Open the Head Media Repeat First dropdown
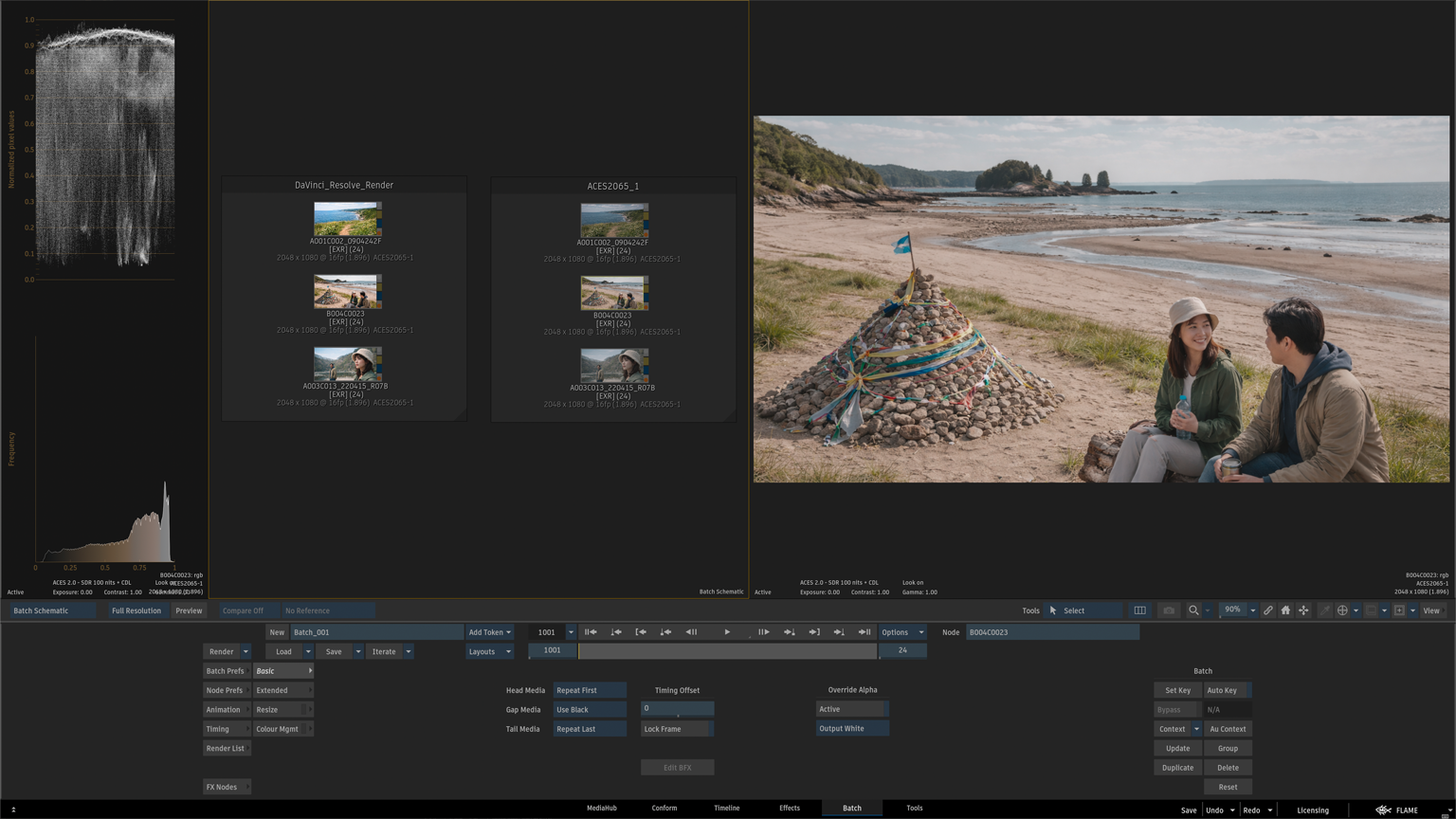This screenshot has height=819, width=1456. (x=589, y=690)
